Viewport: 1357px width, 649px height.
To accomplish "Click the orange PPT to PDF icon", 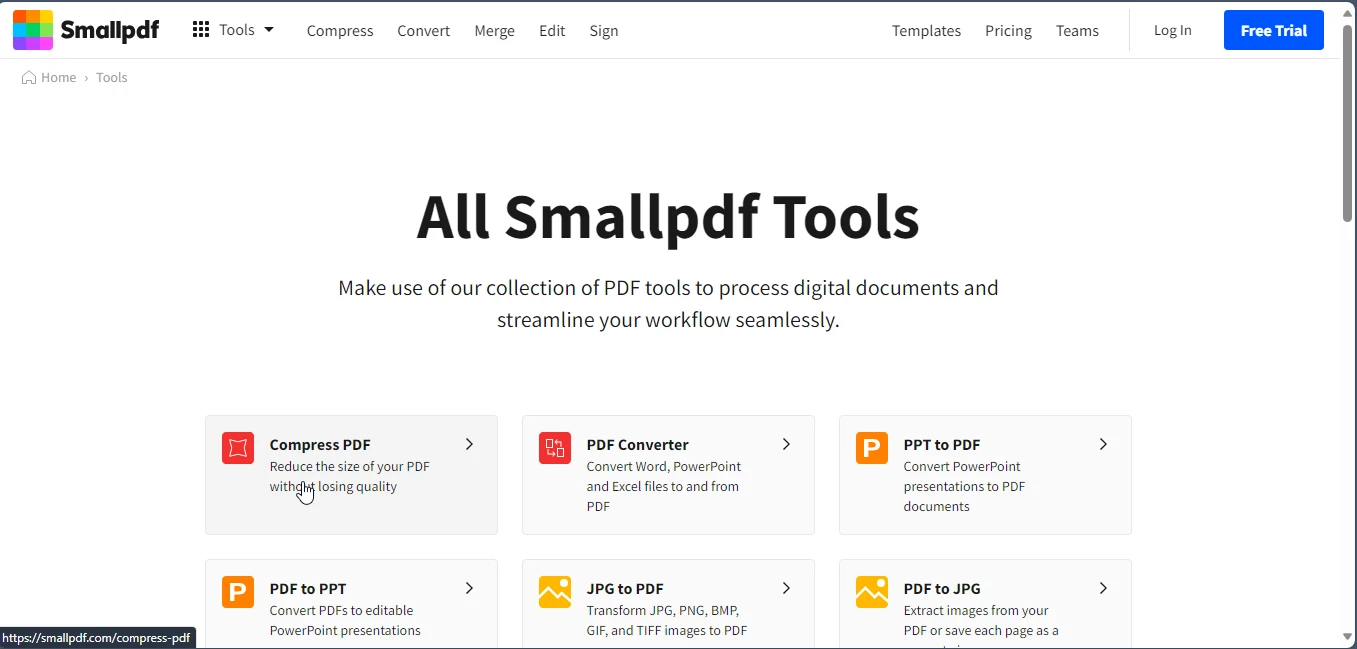I will coord(872,448).
